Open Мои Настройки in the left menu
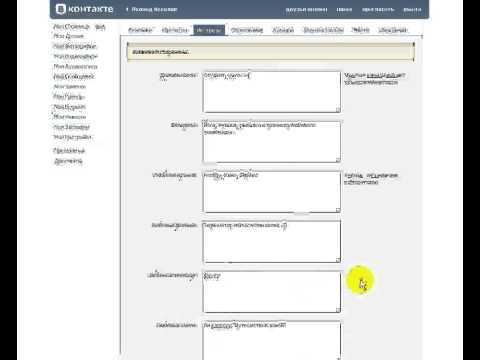 pyautogui.click(x=72, y=137)
